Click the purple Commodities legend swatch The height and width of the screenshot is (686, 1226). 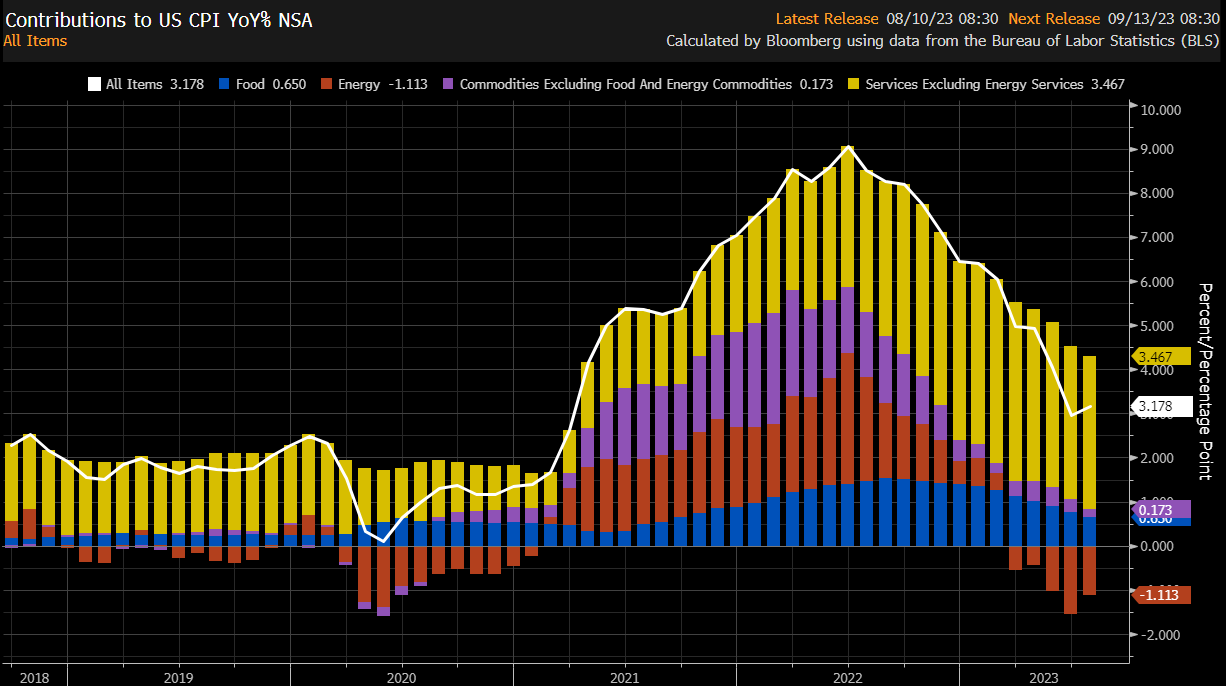[x=448, y=84]
